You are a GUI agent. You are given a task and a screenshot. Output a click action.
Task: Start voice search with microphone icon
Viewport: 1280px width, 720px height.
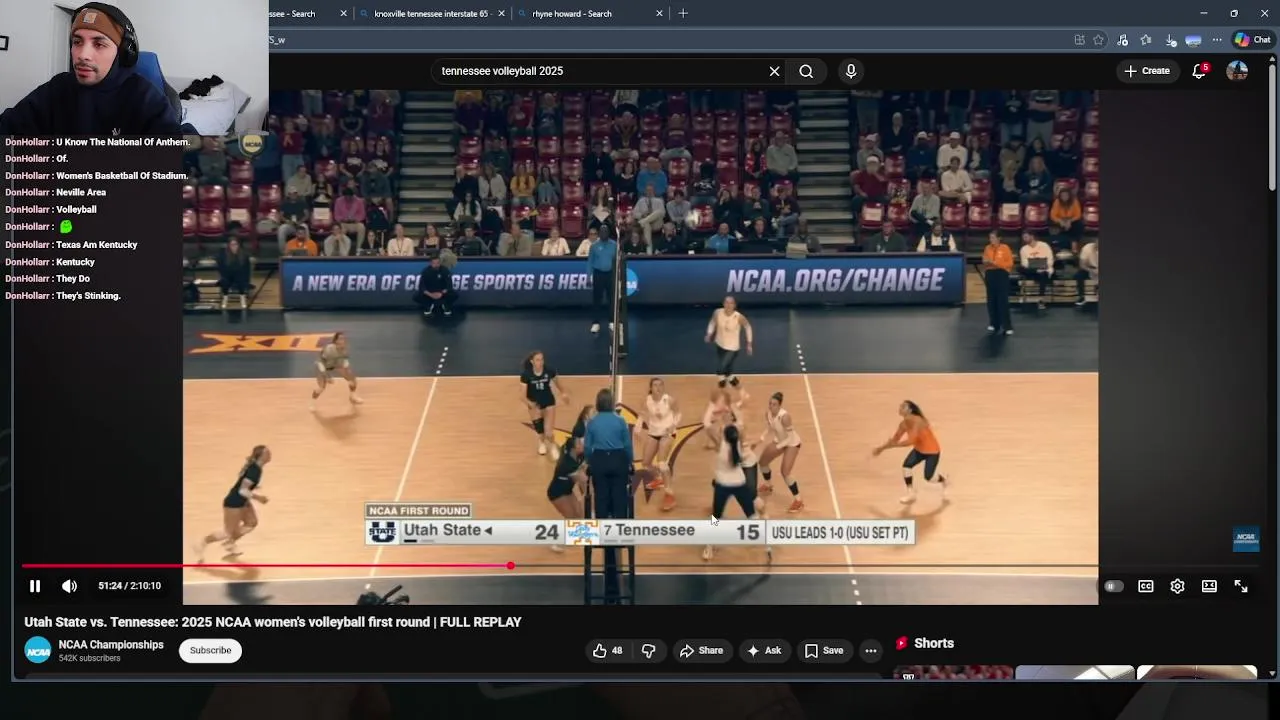point(851,71)
